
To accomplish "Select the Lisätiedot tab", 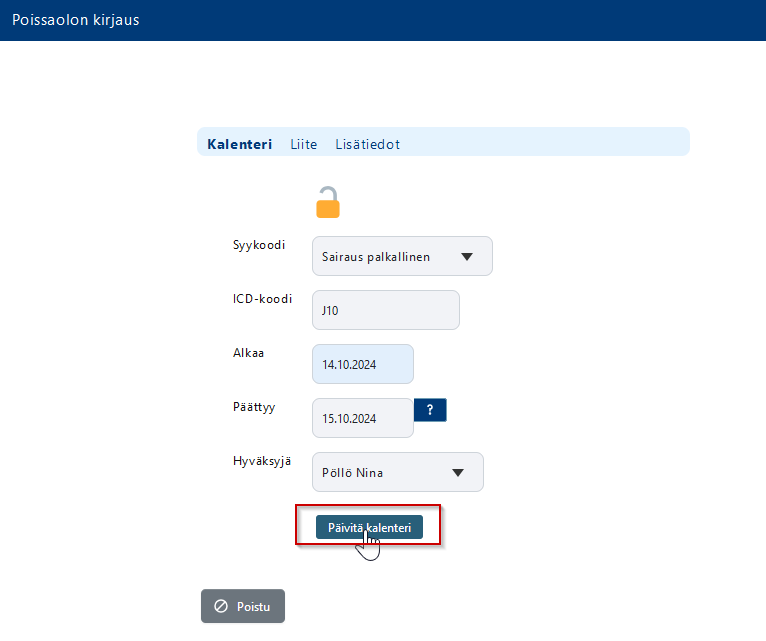I will [x=367, y=144].
